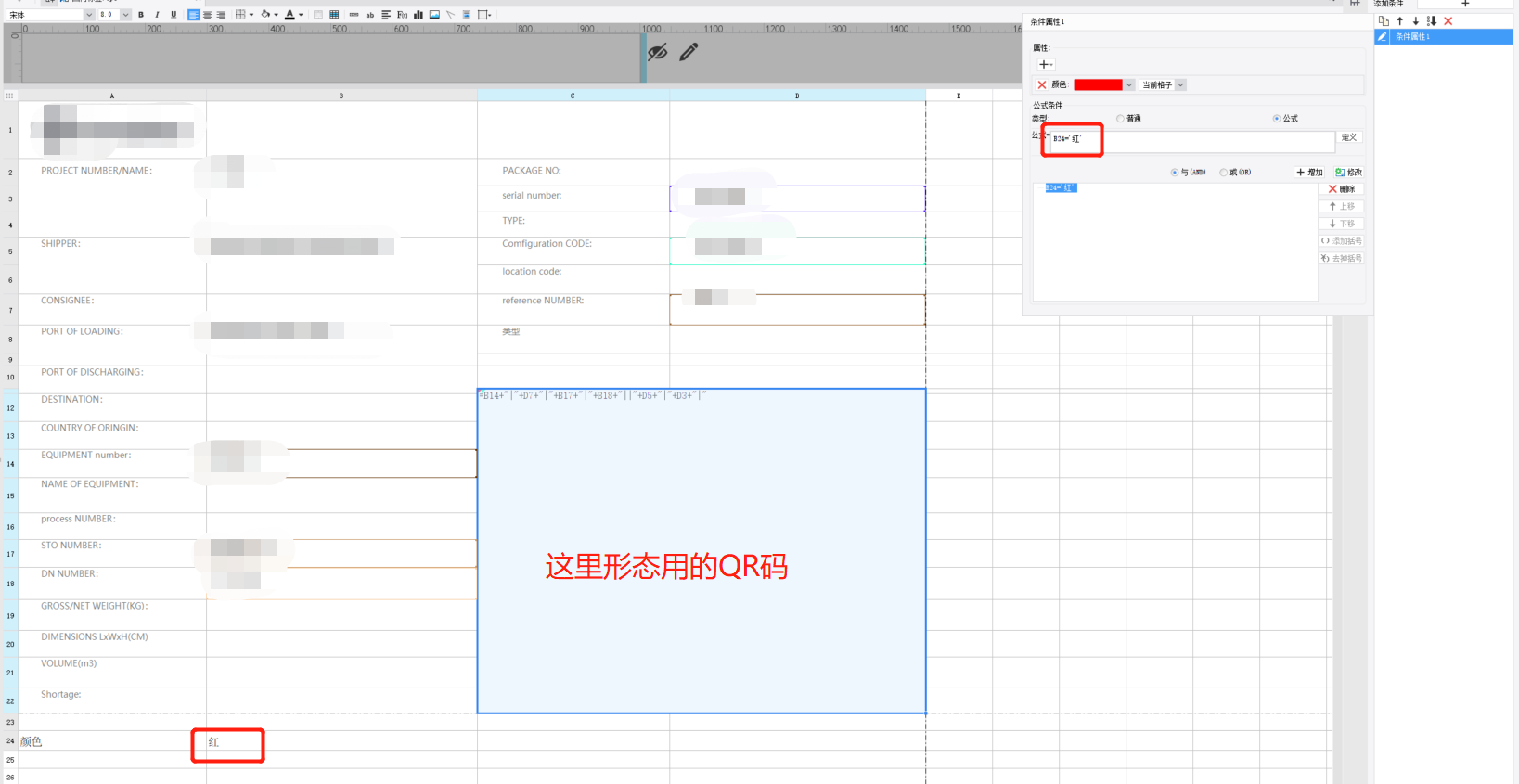Click the 增加 add condition button

[1309, 173]
